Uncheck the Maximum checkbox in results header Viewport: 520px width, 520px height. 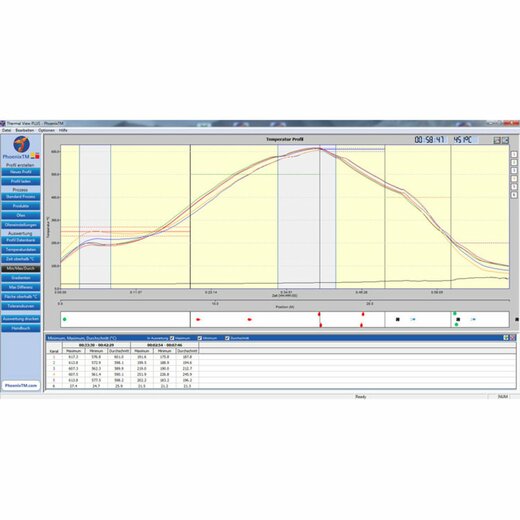[172, 338]
